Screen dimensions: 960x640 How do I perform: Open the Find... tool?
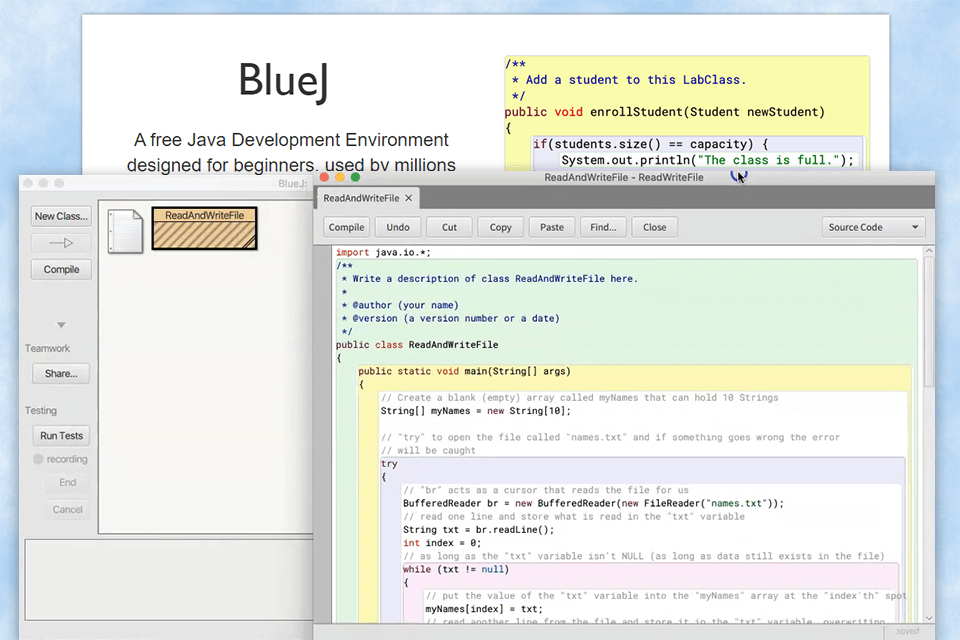[x=603, y=227]
